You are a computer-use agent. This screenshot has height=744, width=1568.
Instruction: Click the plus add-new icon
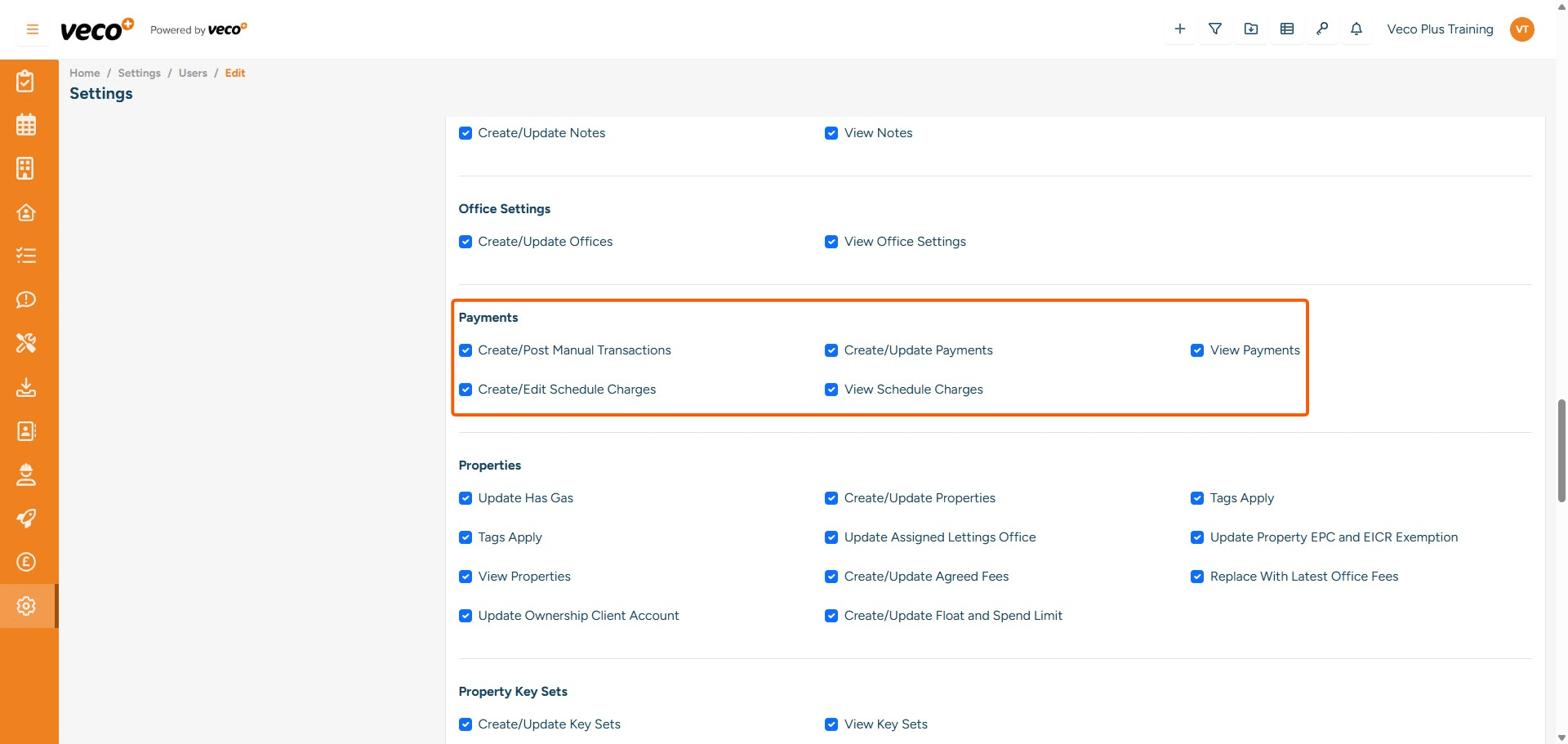pos(1180,29)
